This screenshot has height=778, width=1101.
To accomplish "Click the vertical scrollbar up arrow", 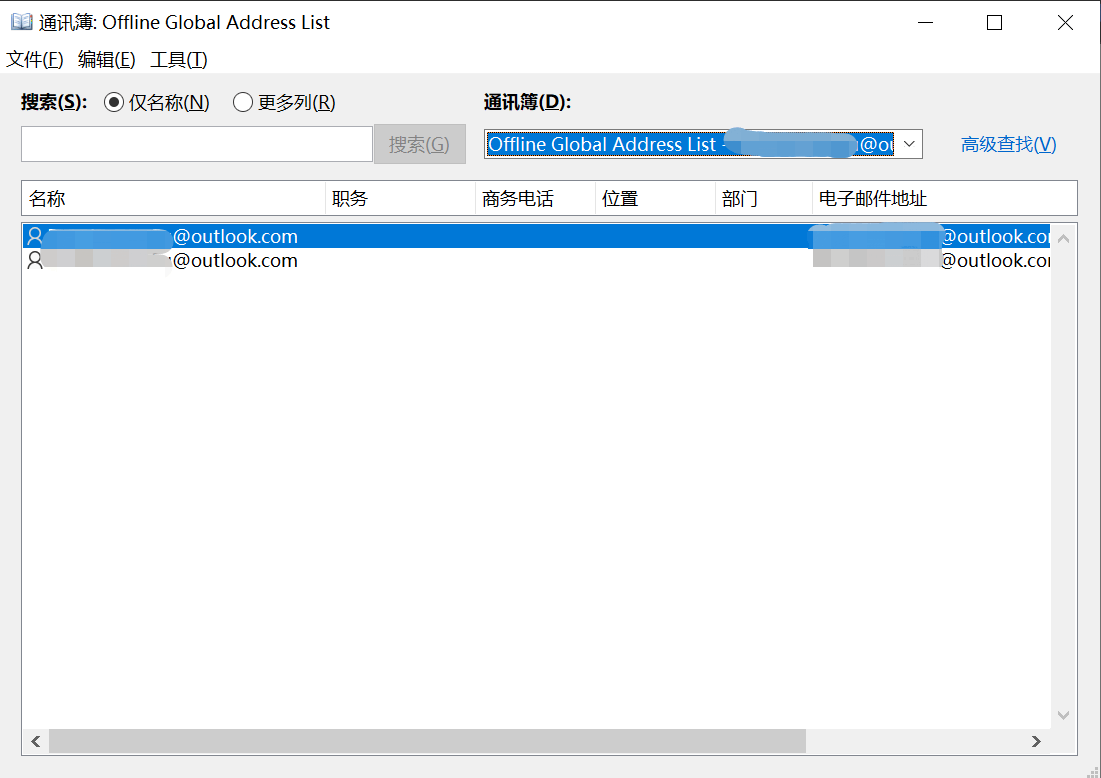I will [x=1063, y=239].
